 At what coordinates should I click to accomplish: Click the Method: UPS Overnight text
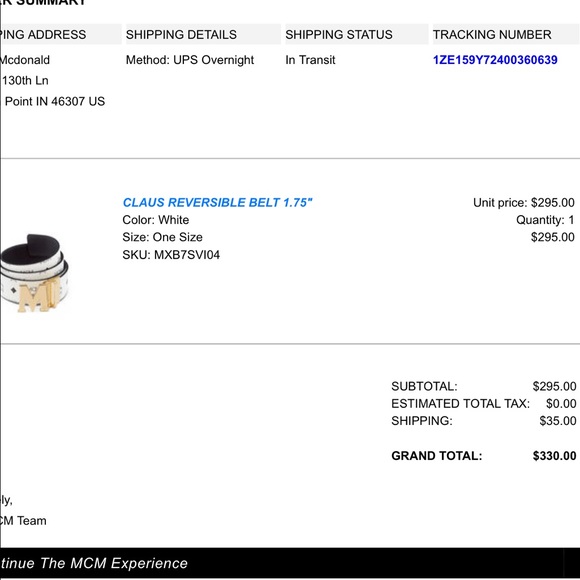(x=190, y=60)
